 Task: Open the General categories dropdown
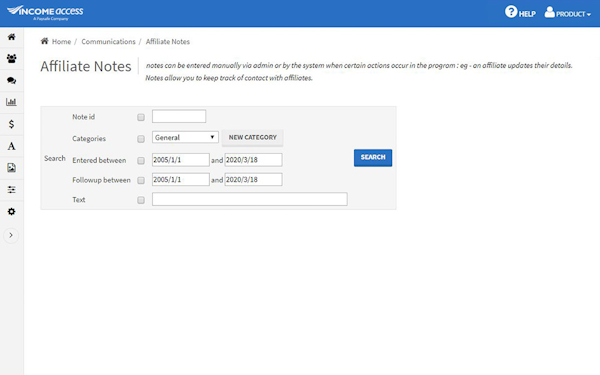(x=185, y=137)
